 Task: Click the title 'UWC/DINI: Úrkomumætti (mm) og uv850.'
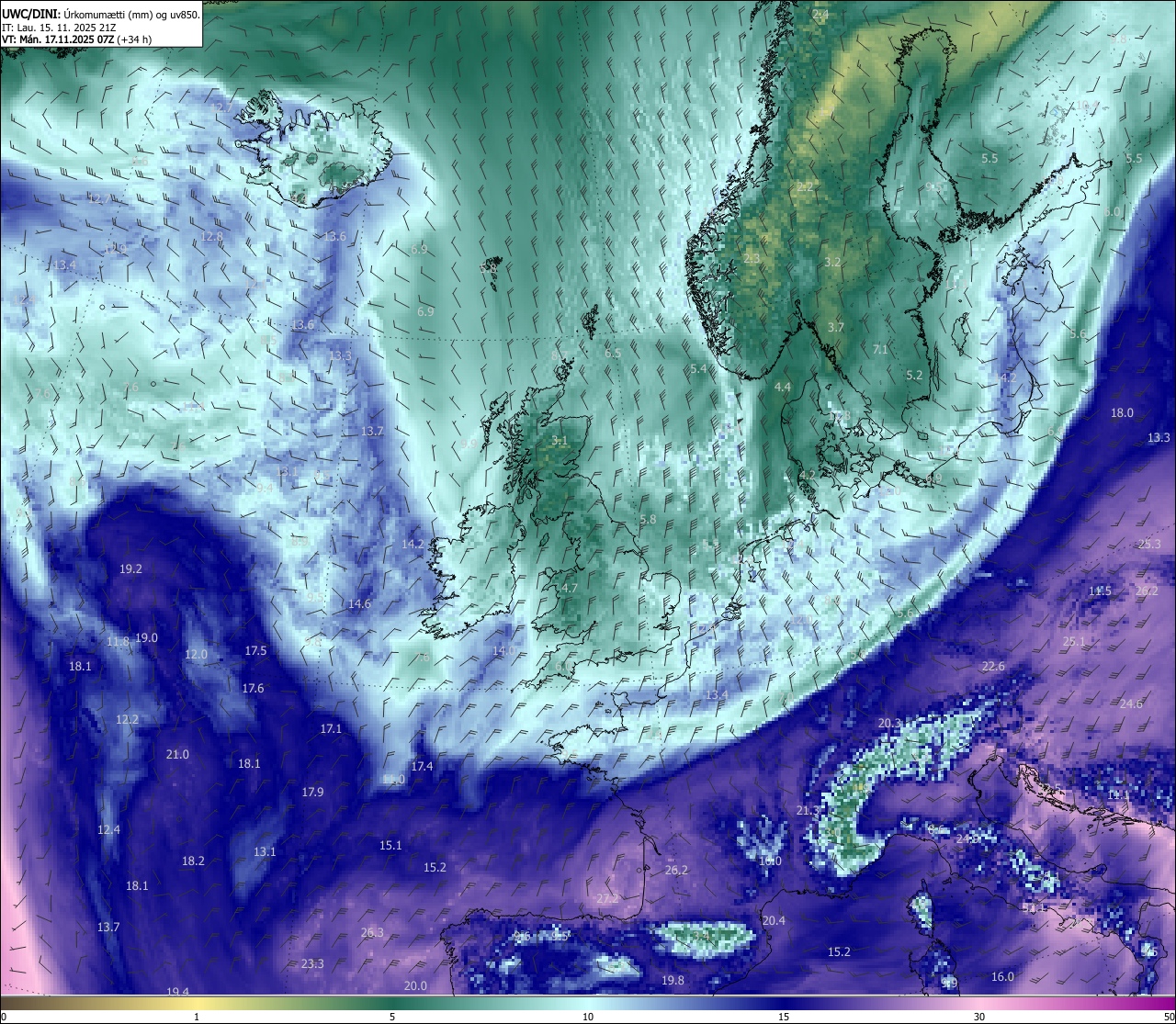(x=101, y=14)
